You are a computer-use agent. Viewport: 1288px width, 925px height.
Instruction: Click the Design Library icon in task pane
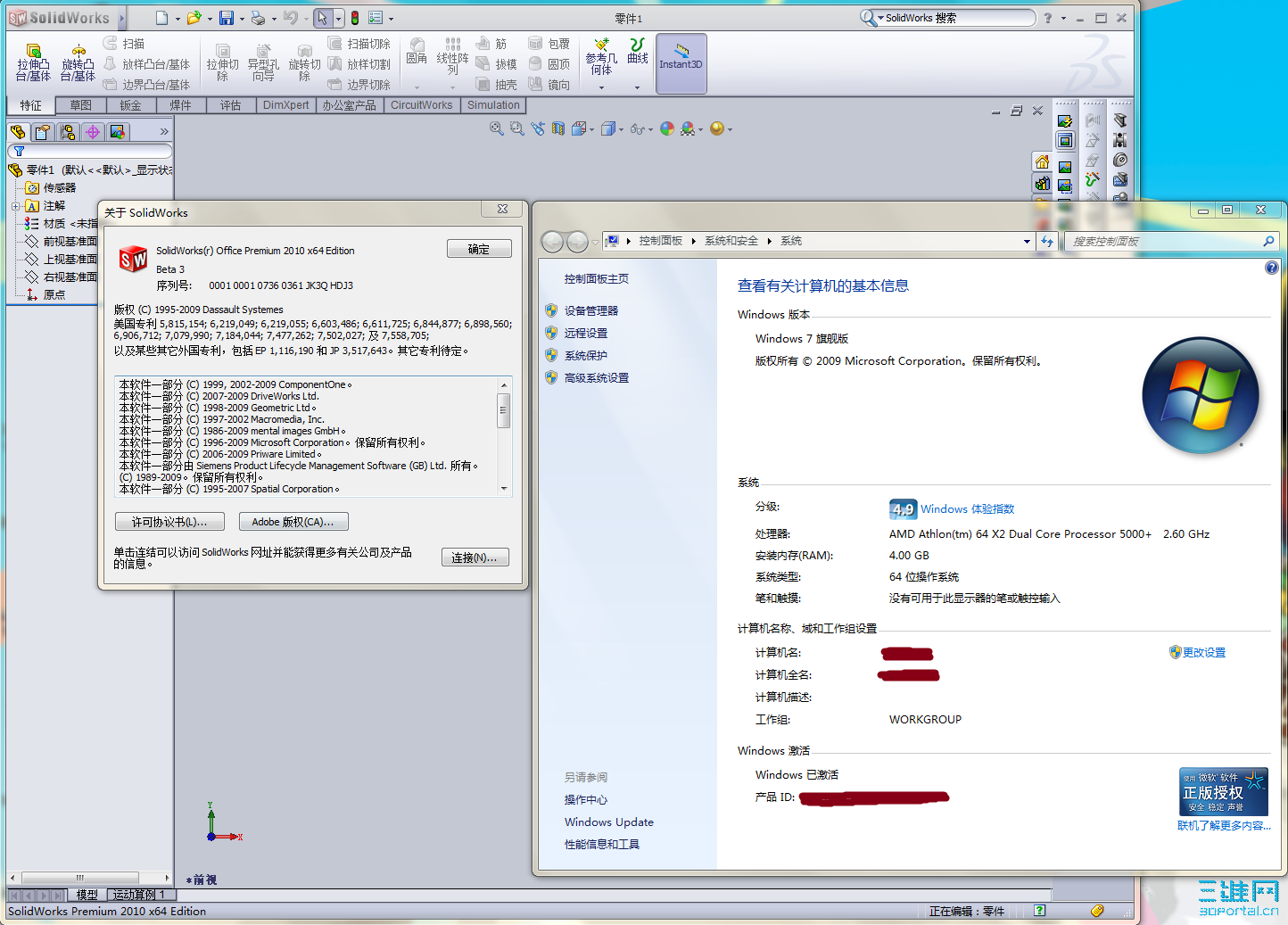(x=1042, y=184)
